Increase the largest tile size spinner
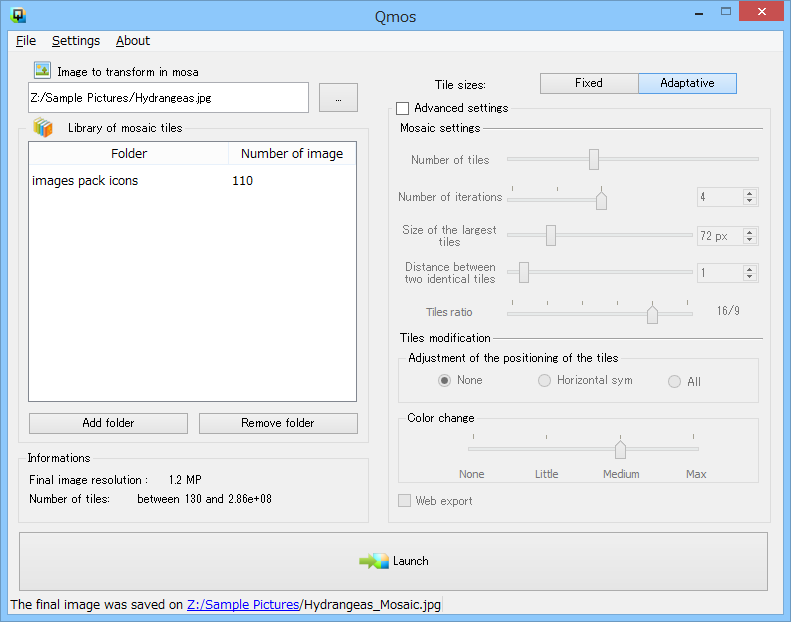Screen dimensions: 791x622 750,232
